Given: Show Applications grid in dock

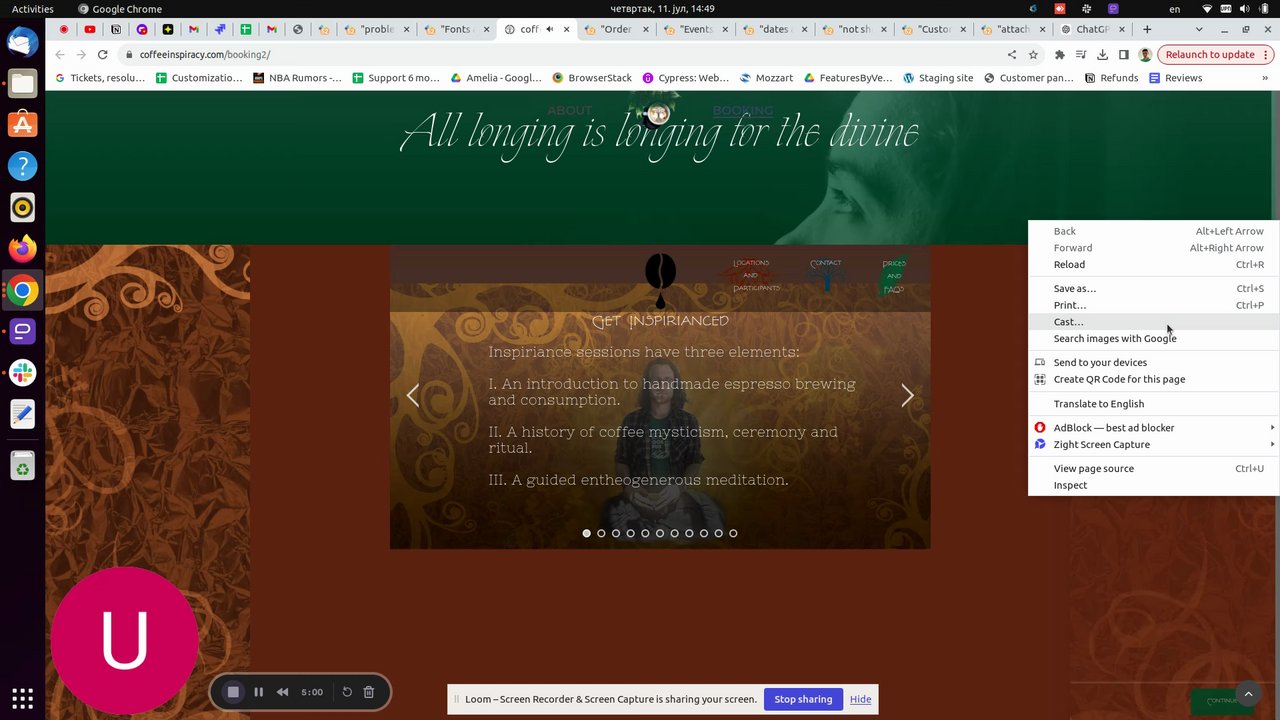Looking at the screenshot, I should [22, 698].
